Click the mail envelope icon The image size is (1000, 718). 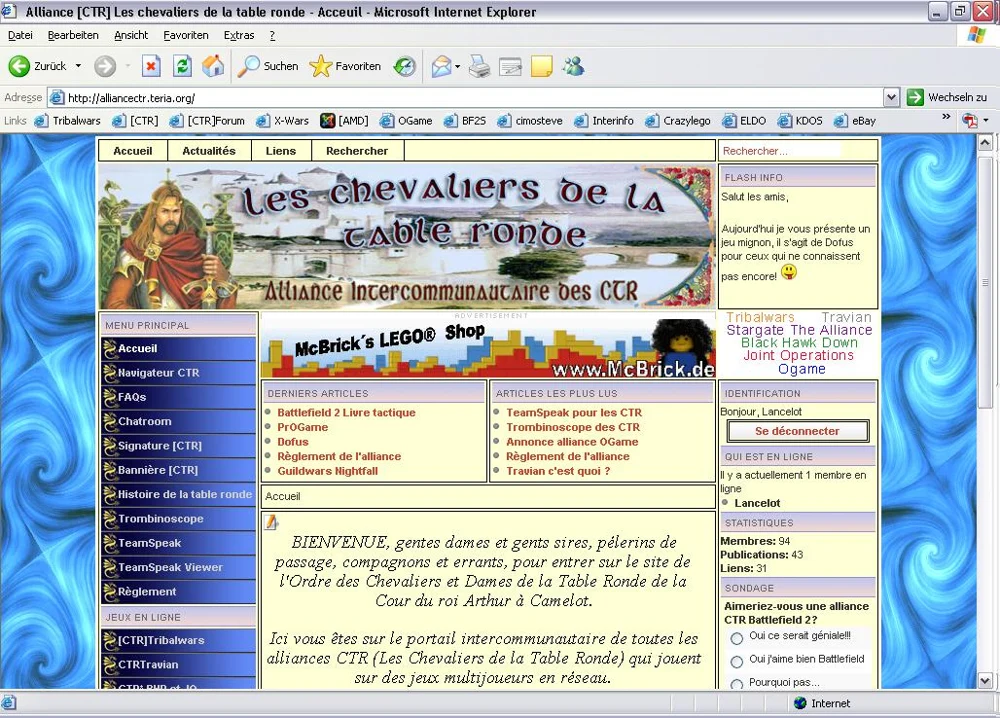(x=441, y=66)
